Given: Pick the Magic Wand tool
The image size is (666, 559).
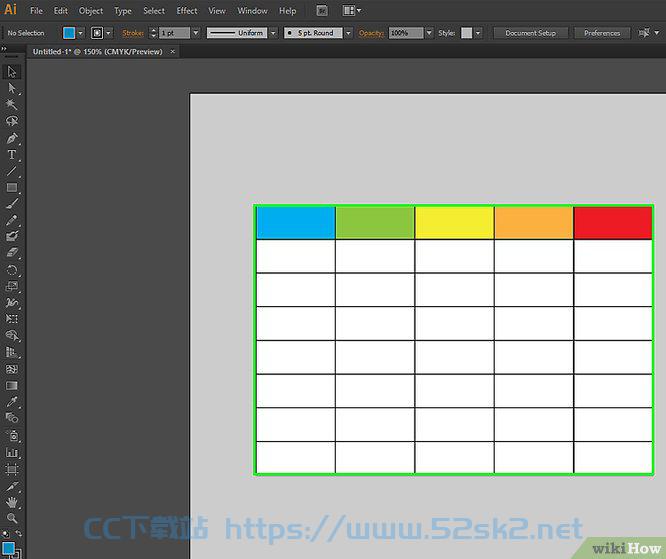Looking at the screenshot, I should point(11,104).
